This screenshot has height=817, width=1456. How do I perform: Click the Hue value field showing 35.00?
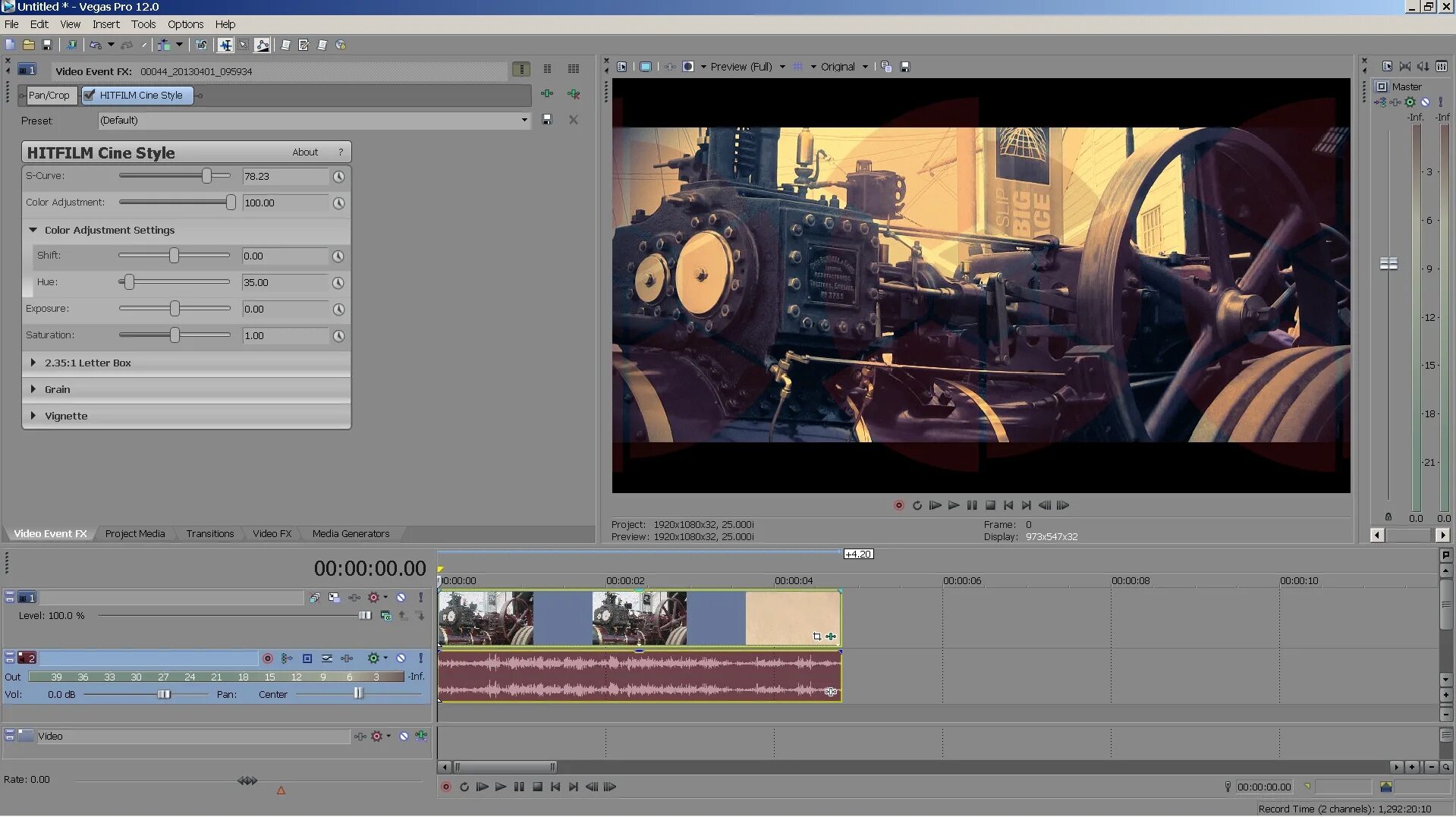[285, 282]
